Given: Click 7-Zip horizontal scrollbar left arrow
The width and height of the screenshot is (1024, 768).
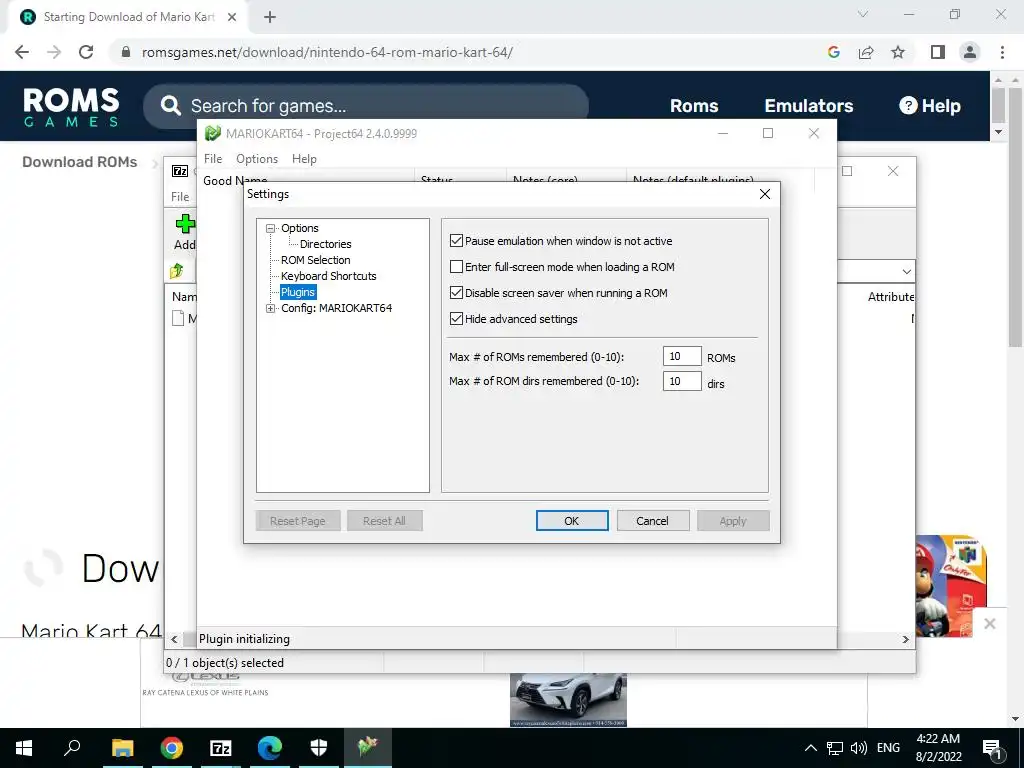Looking at the screenshot, I should click(x=174, y=639).
